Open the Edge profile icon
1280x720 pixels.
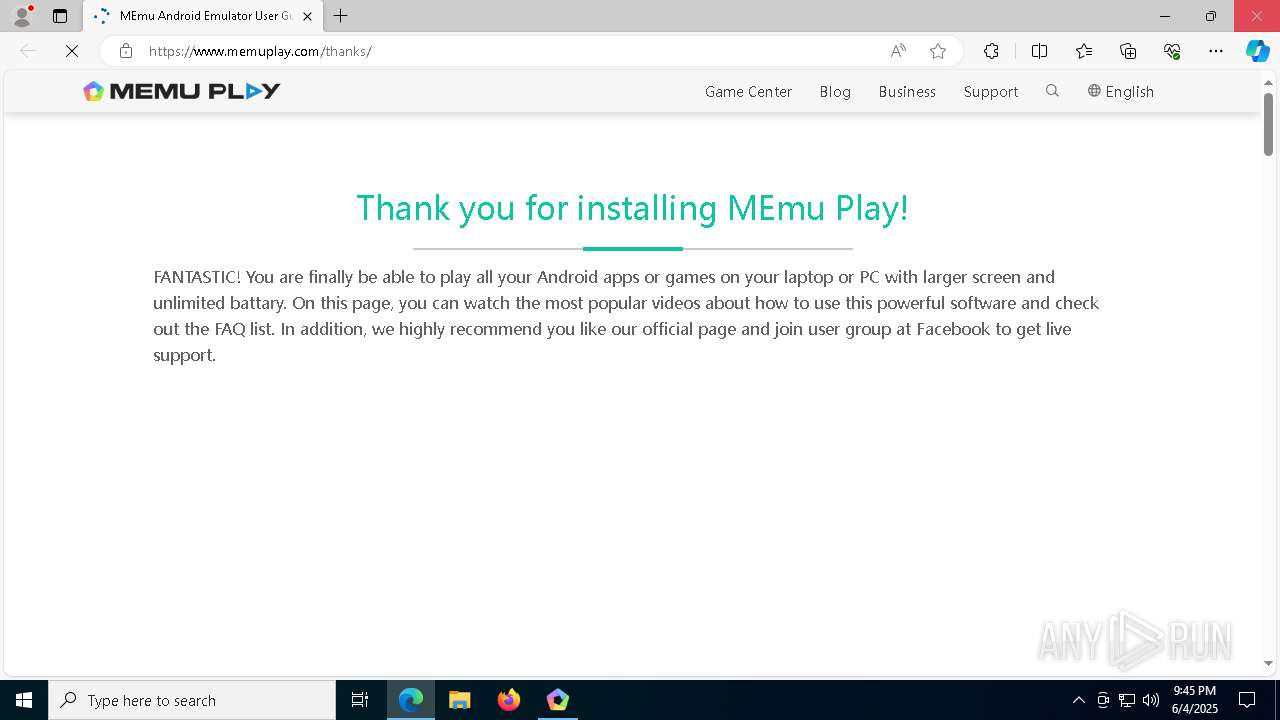pos(21,16)
